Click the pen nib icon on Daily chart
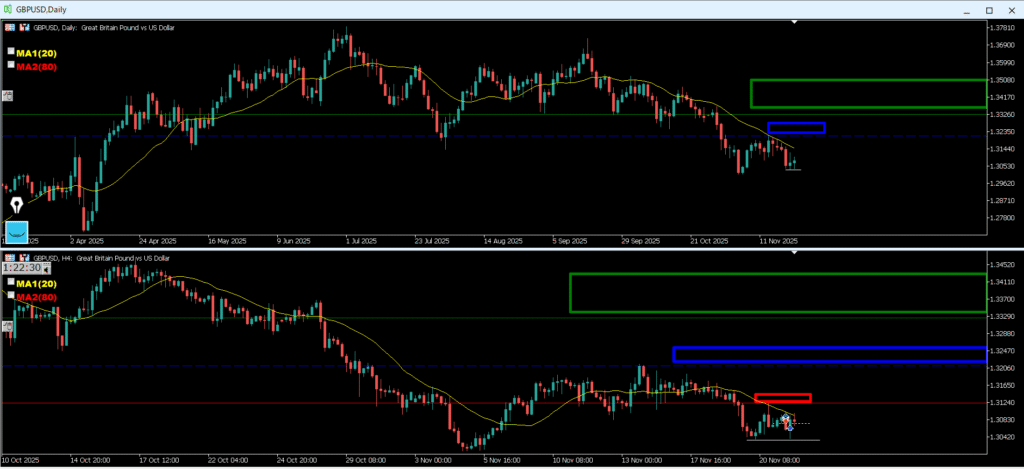1024x469 pixels. coord(18,206)
